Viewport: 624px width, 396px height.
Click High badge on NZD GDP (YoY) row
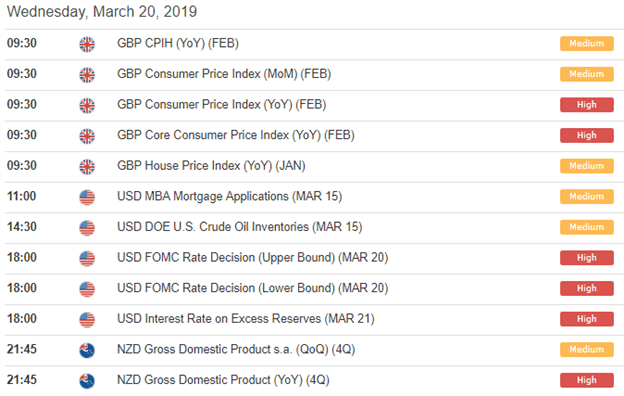pos(587,380)
